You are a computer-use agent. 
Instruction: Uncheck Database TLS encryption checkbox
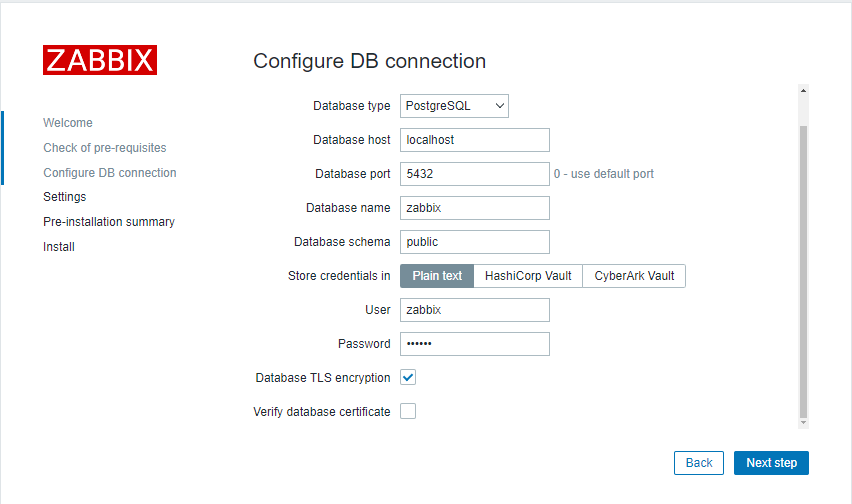coord(408,377)
